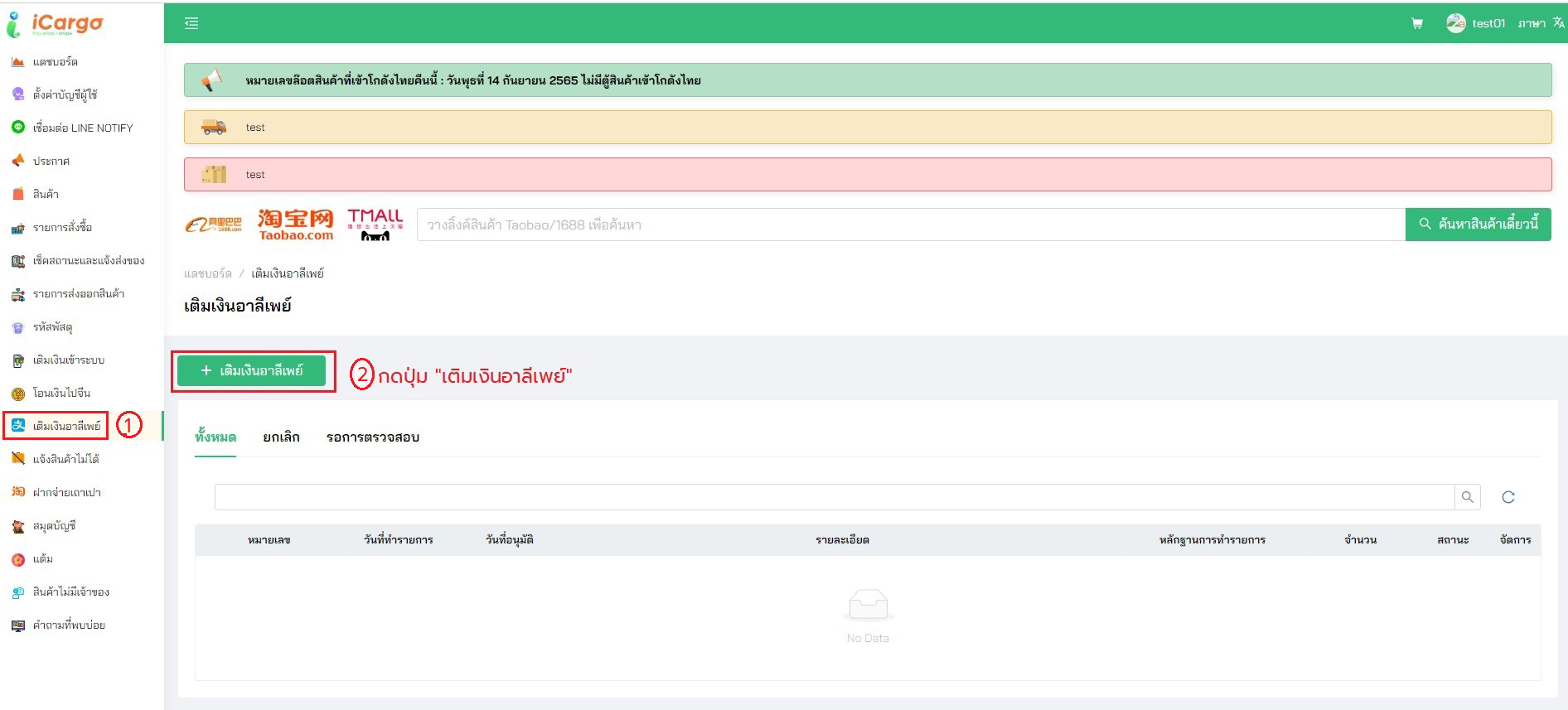This screenshot has height=710, width=1568.
Task: Switch to the ยกเลิก tab
Action: 281,437
